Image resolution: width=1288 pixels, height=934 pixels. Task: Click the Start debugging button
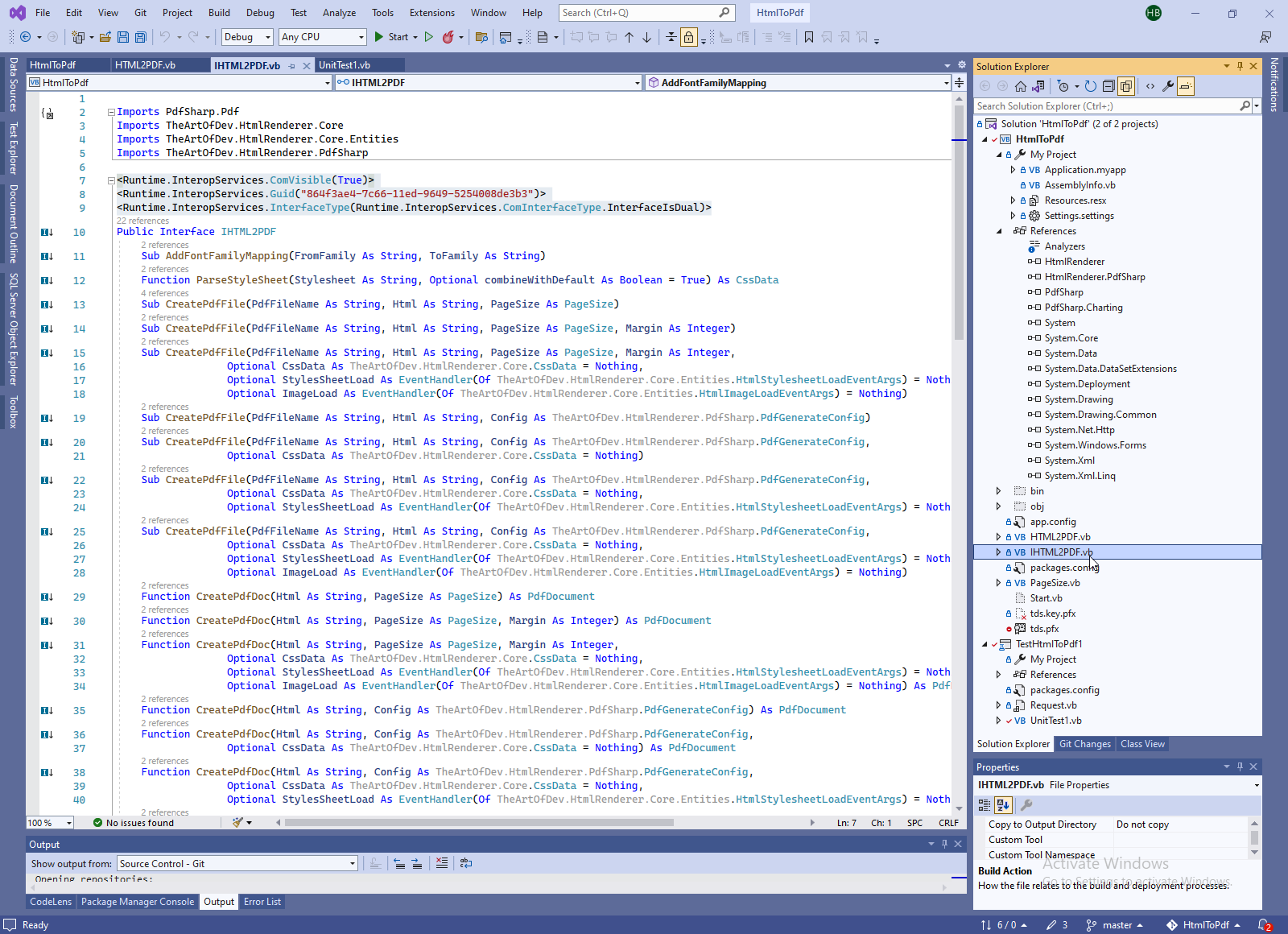tap(391, 37)
